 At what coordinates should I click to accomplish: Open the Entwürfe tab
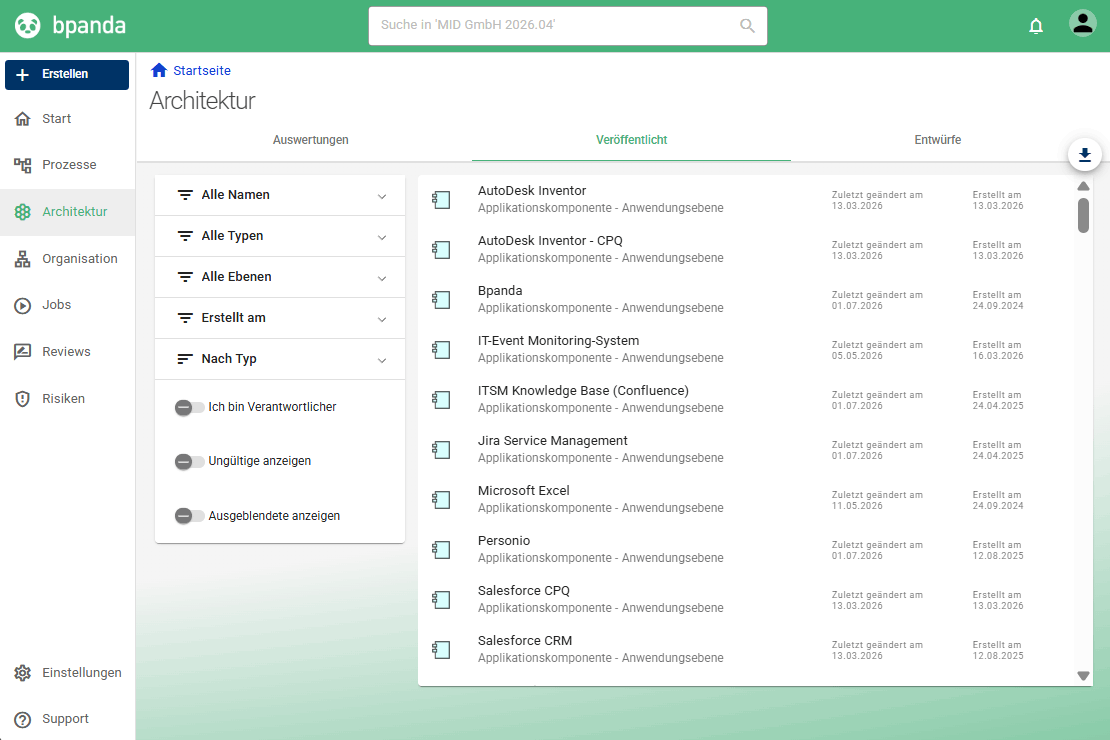937,140
